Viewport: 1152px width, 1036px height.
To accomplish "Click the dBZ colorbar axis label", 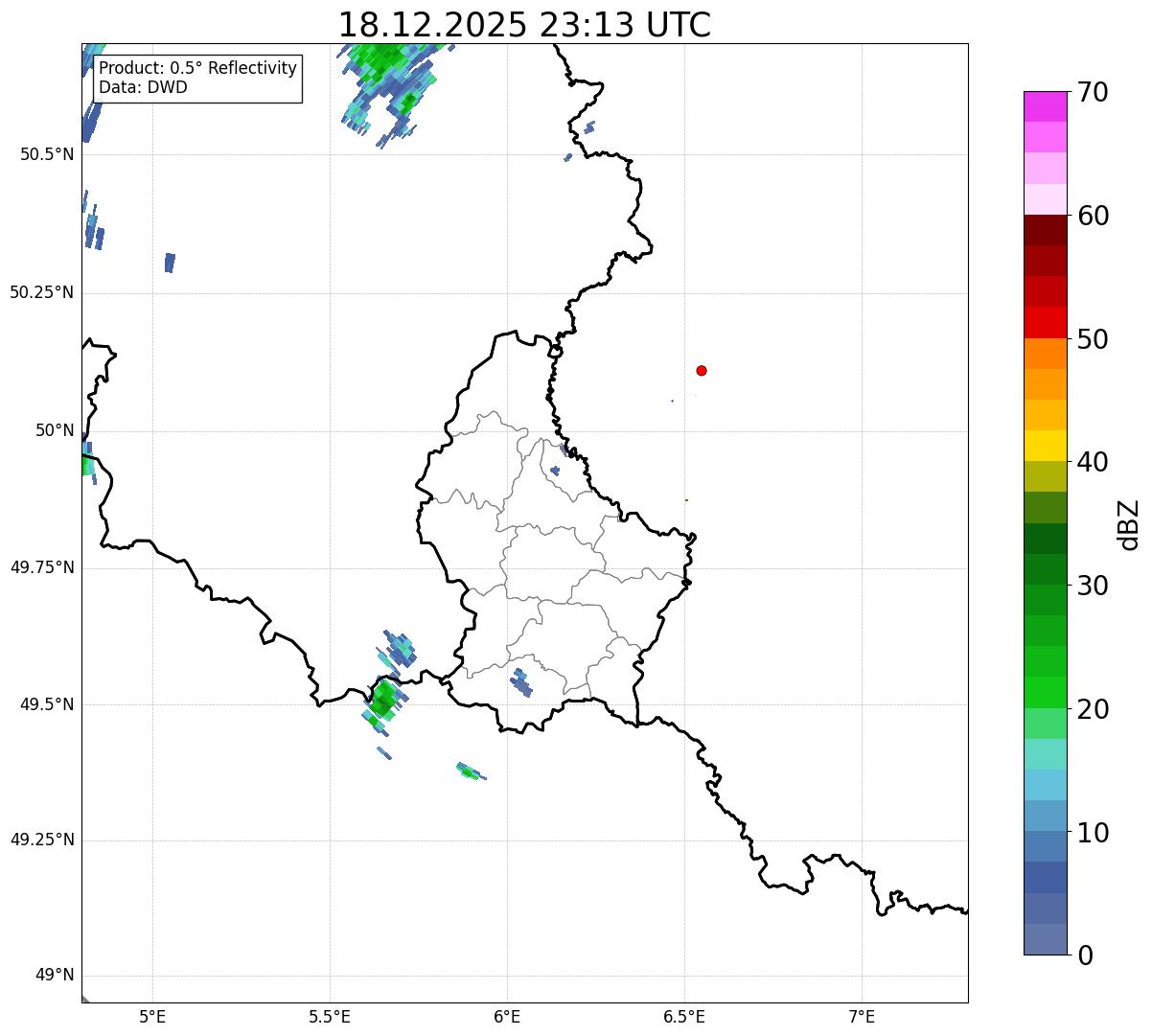I will pyautogui.click(x=1129, y=524).
